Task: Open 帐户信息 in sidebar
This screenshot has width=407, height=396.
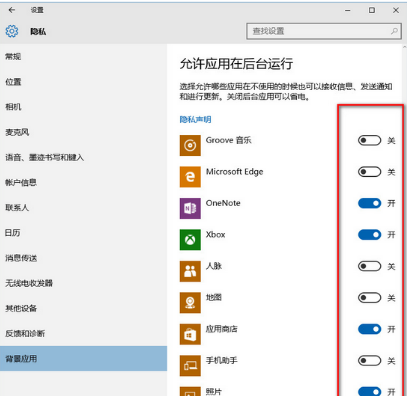Action: coord(83,183)
